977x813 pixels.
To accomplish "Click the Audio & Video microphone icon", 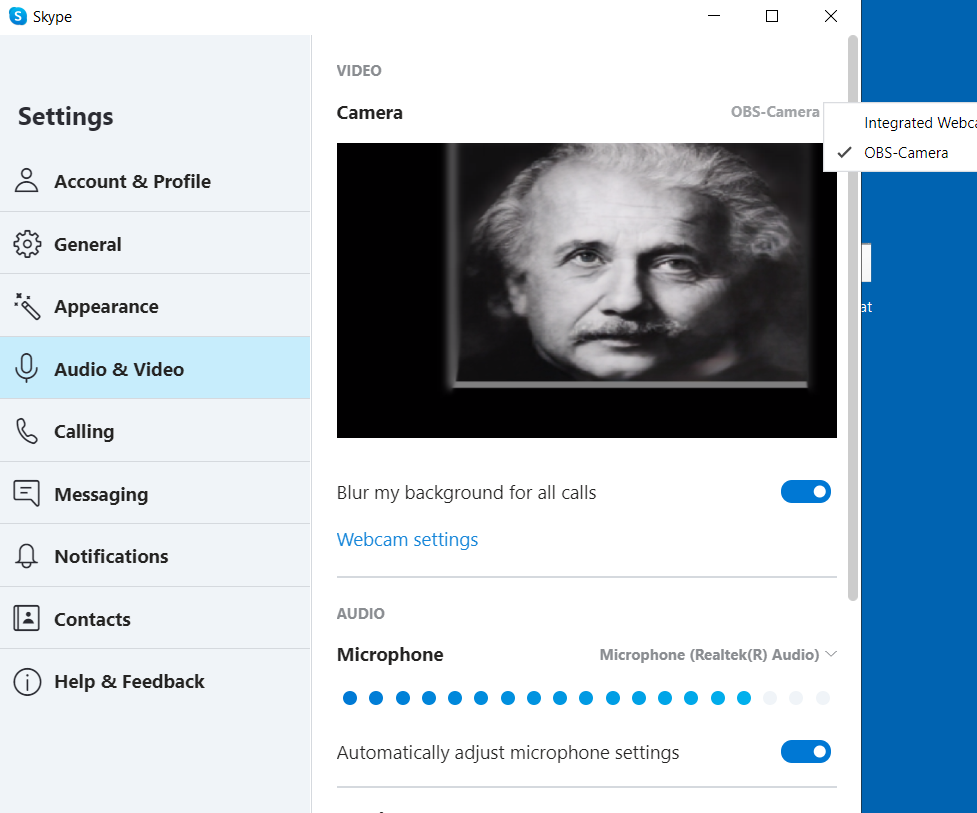I will click(x=27, y=369).
